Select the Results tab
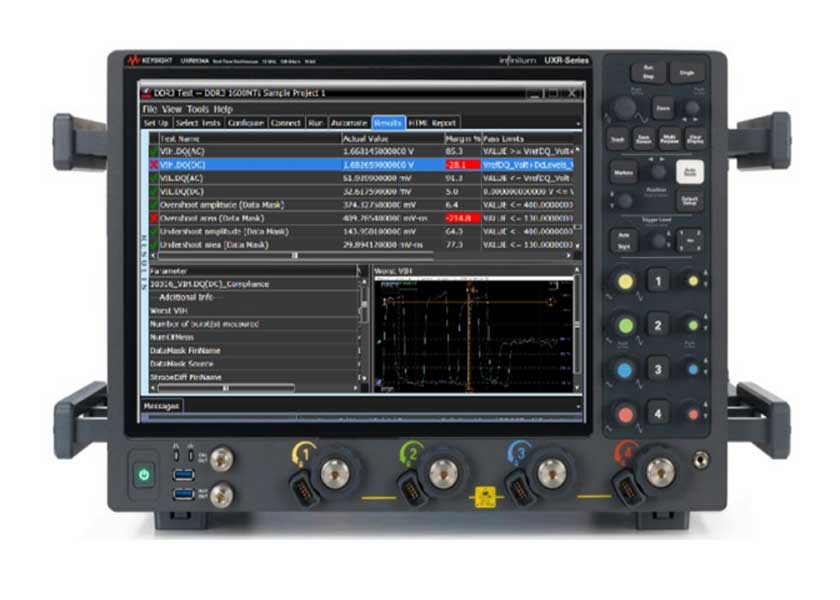Image resolution: width=840 pixels, height=600 pixels. pyautogui.click(x=388, y=123)
